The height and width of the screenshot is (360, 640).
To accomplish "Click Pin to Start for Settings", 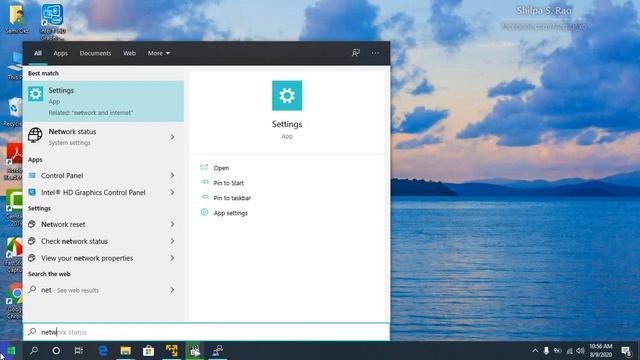I will coord(229,183).
